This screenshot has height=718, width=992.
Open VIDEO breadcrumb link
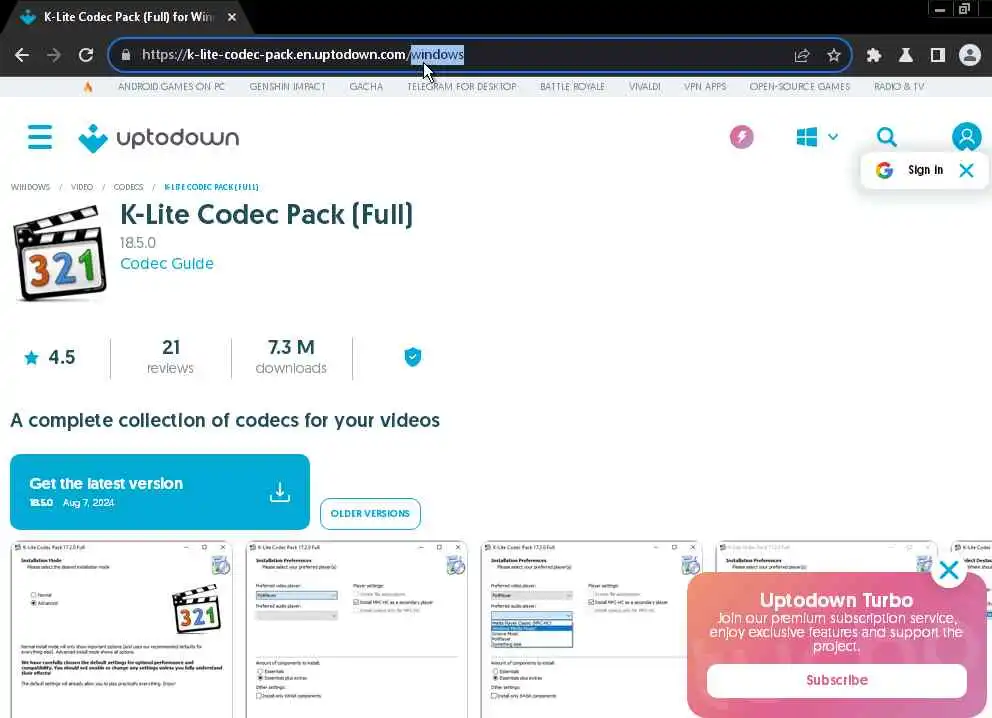[82, 187]
